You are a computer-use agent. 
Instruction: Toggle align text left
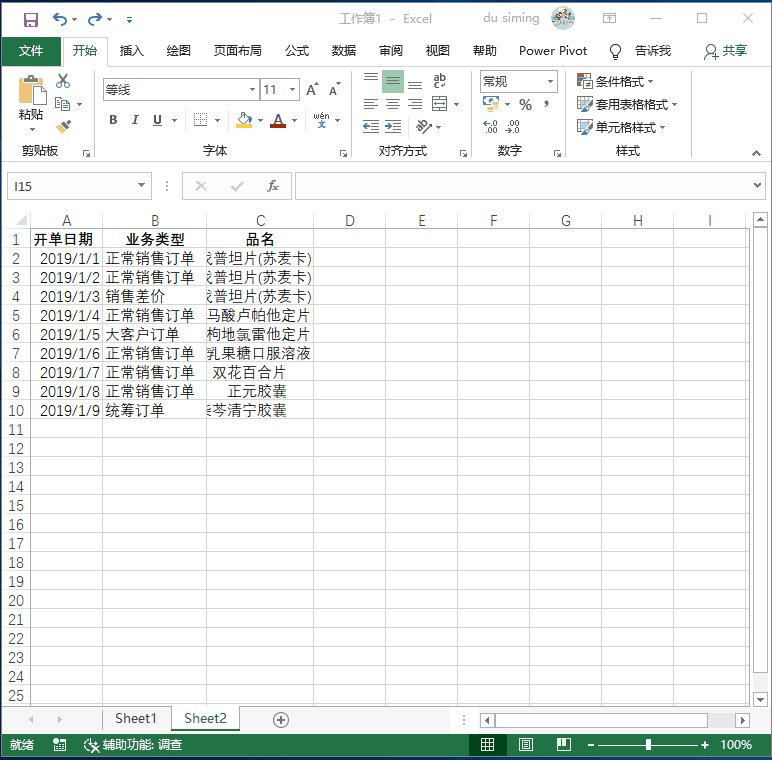click(371, 104)
